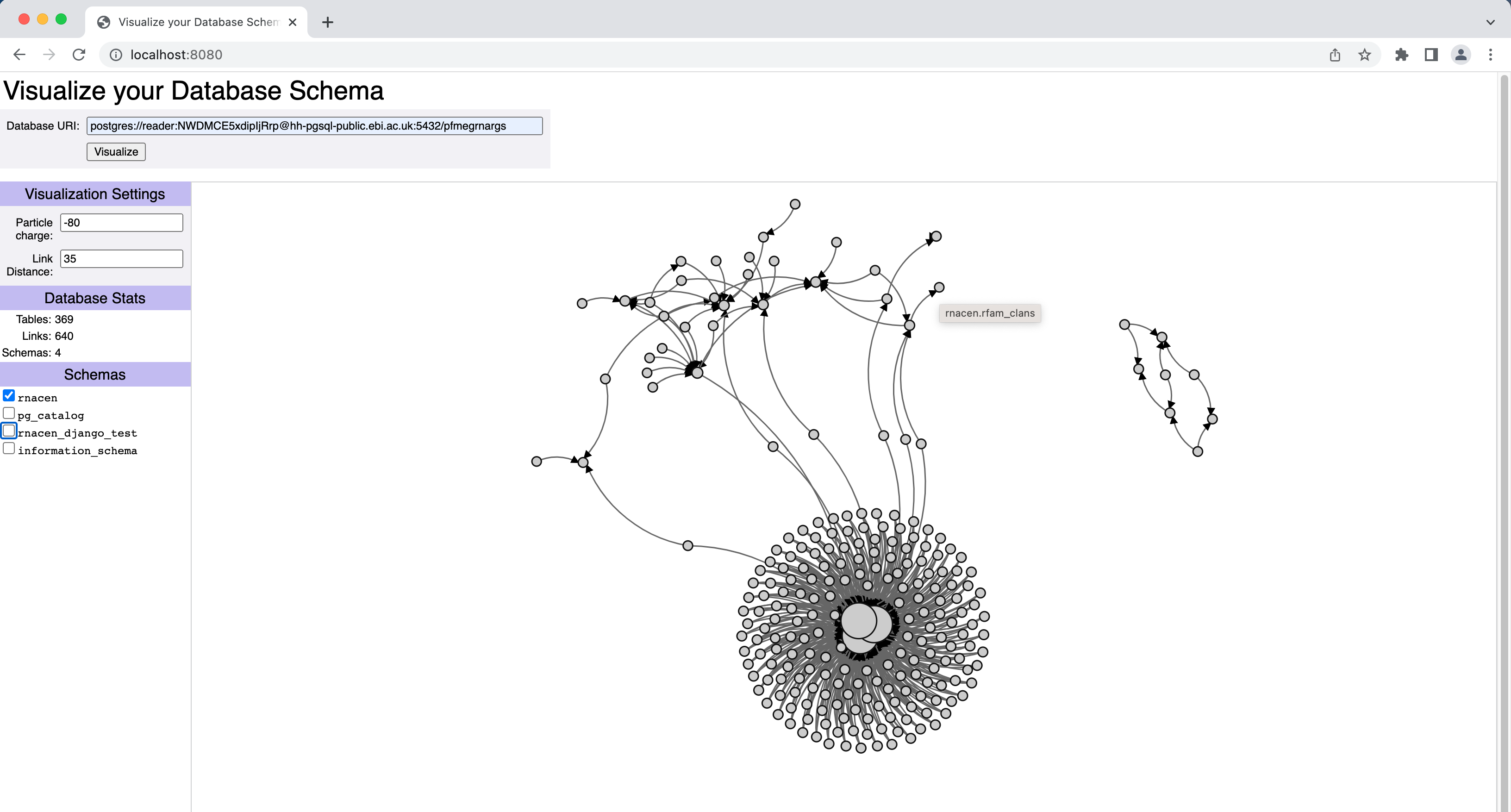Click the Link Distance field
Image resolution: width=1511 pixels, height=812 pixels.
pos(121,259)
